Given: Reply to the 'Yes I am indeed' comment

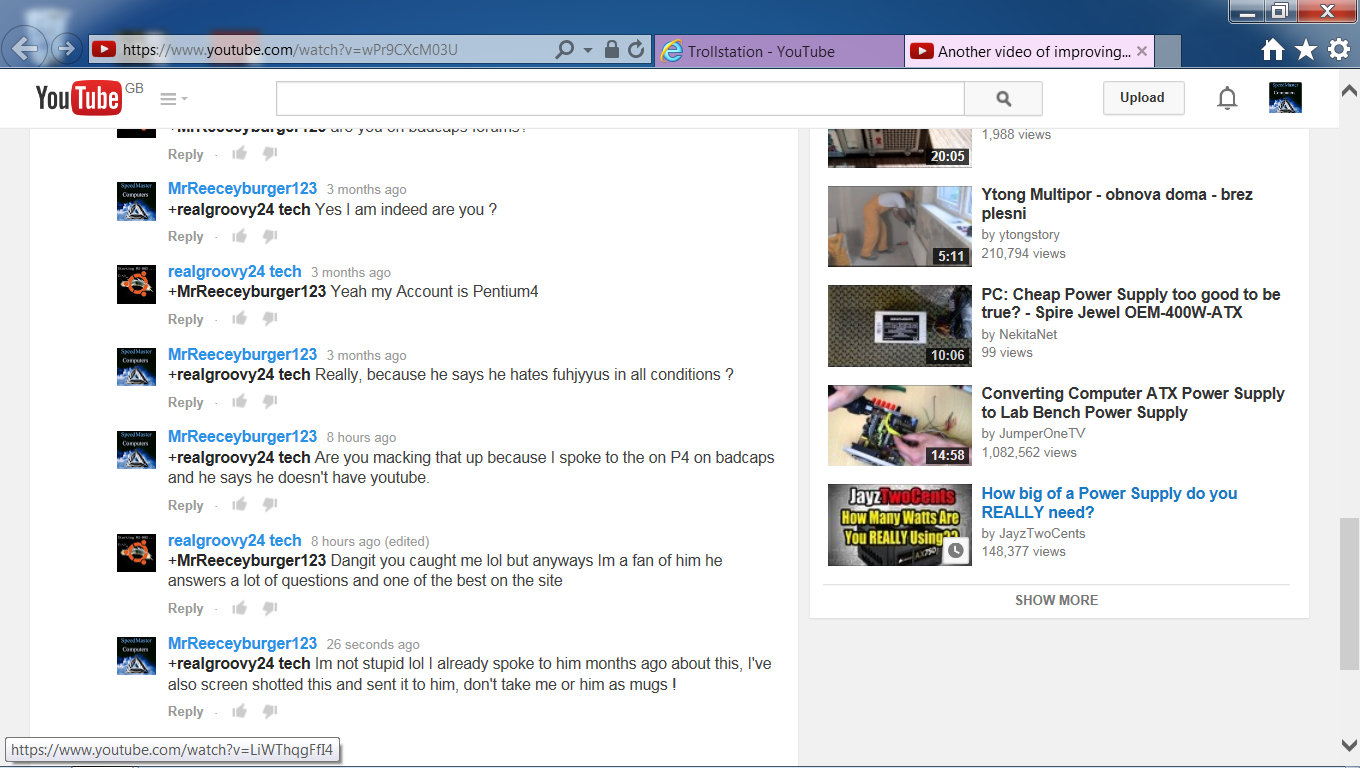Looking at the screenshot, I should click(186, 237).
